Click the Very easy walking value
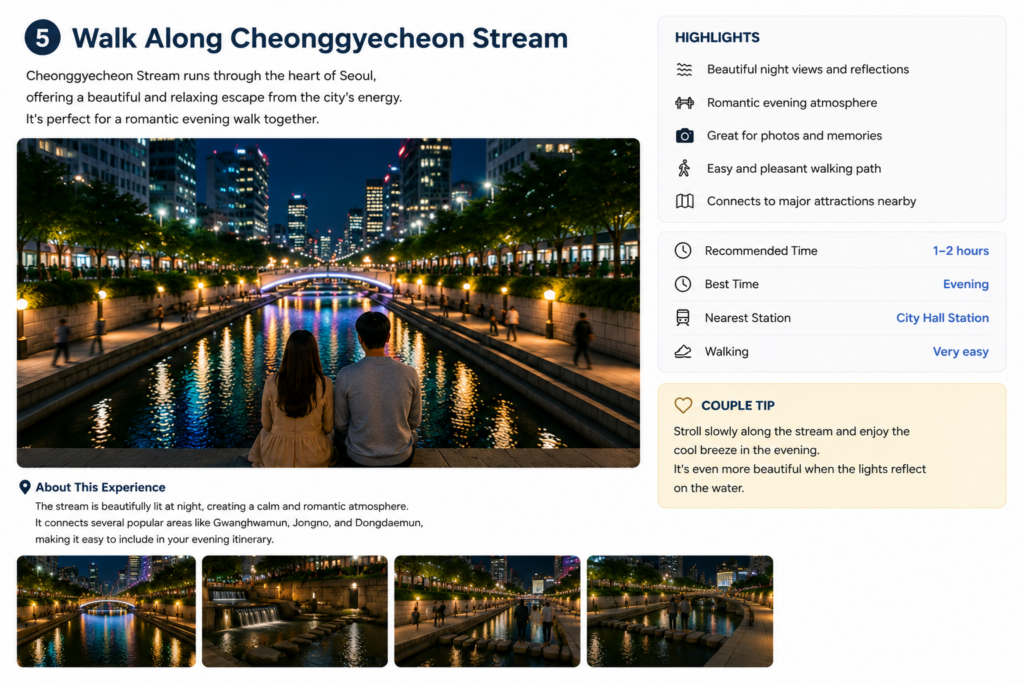The width and height of the screenshot is (1024, 683). tap(961, 352)
